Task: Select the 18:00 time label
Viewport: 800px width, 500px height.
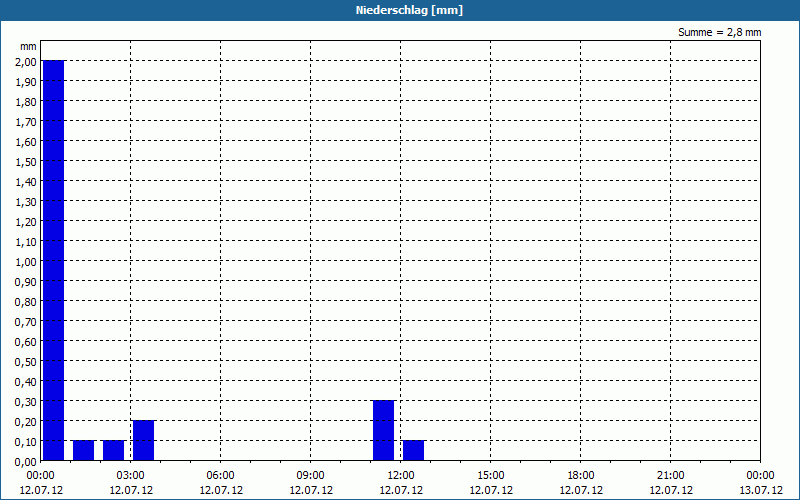Action: tap(581, 476)
